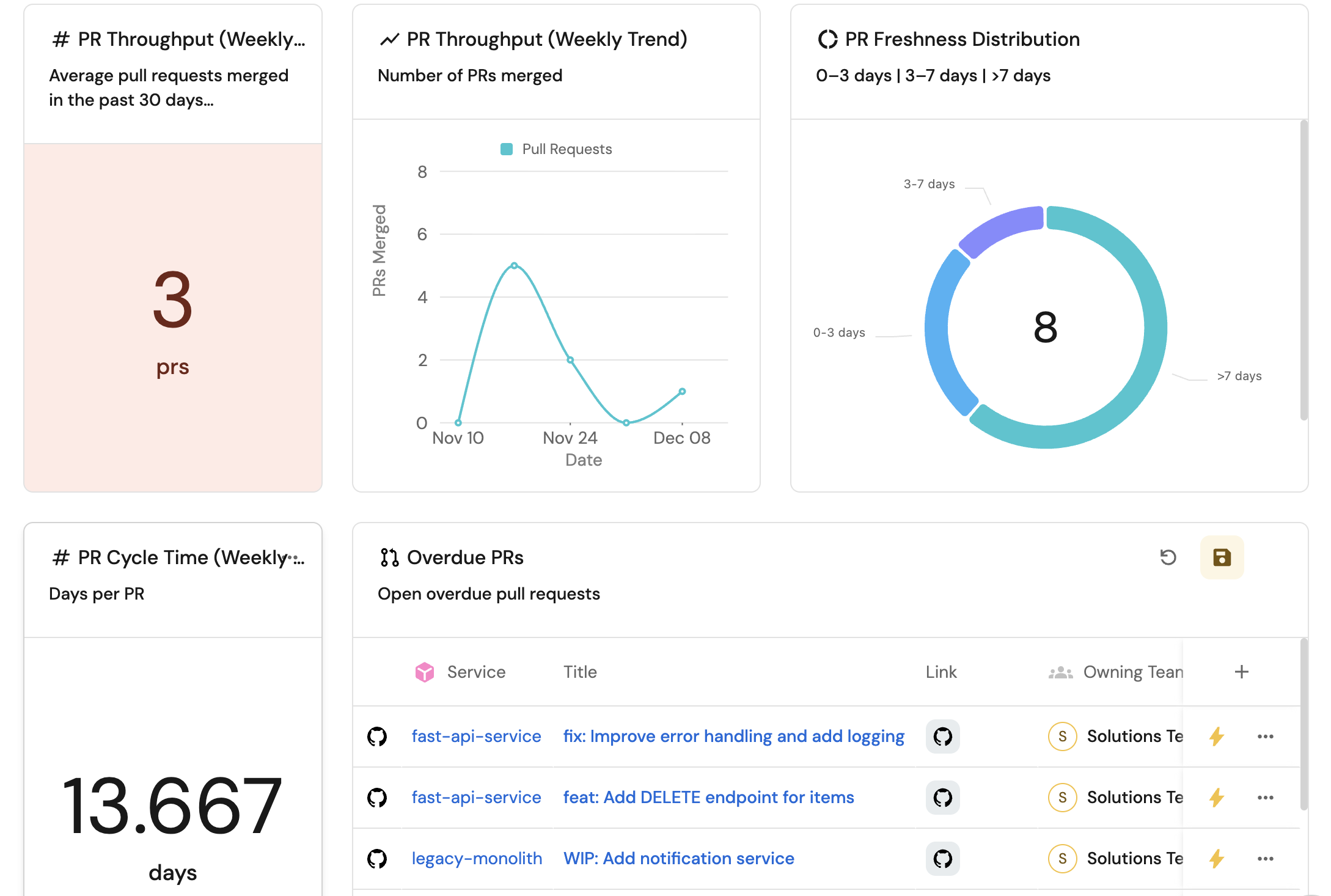Click the Service column header
The height and width of the screenshot is (896, 1331).
[475, 672]
